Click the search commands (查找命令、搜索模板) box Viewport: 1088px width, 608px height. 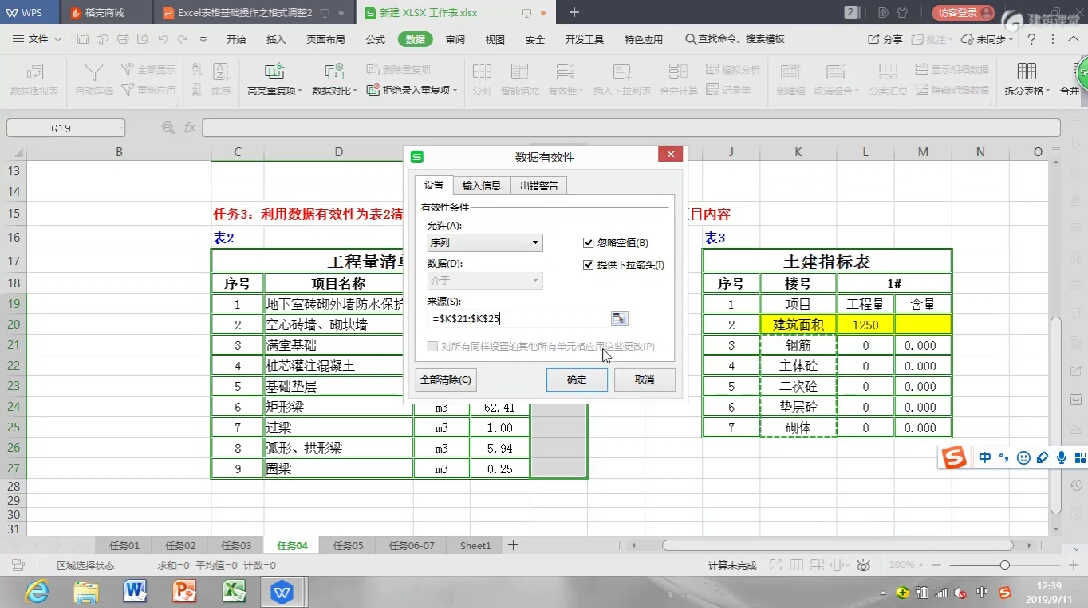734,40
